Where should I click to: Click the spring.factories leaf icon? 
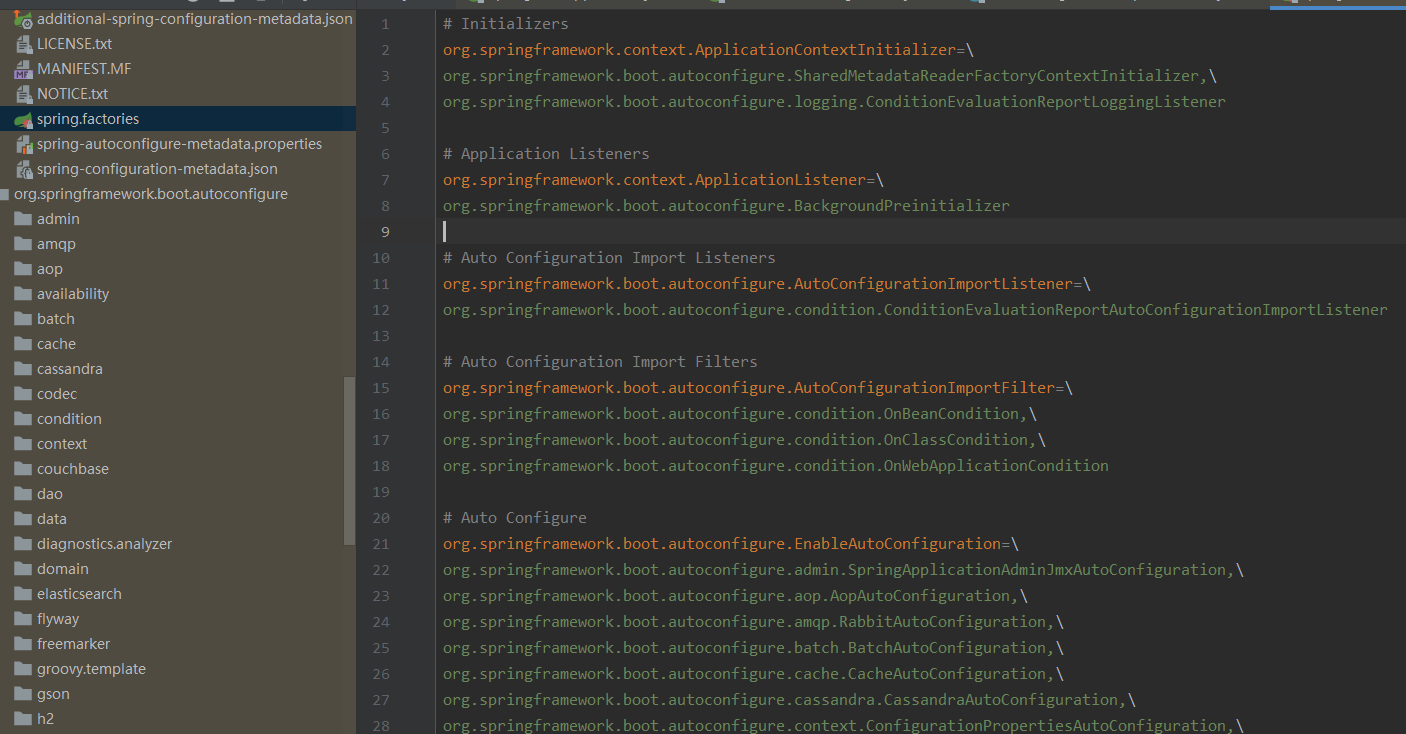23,119
